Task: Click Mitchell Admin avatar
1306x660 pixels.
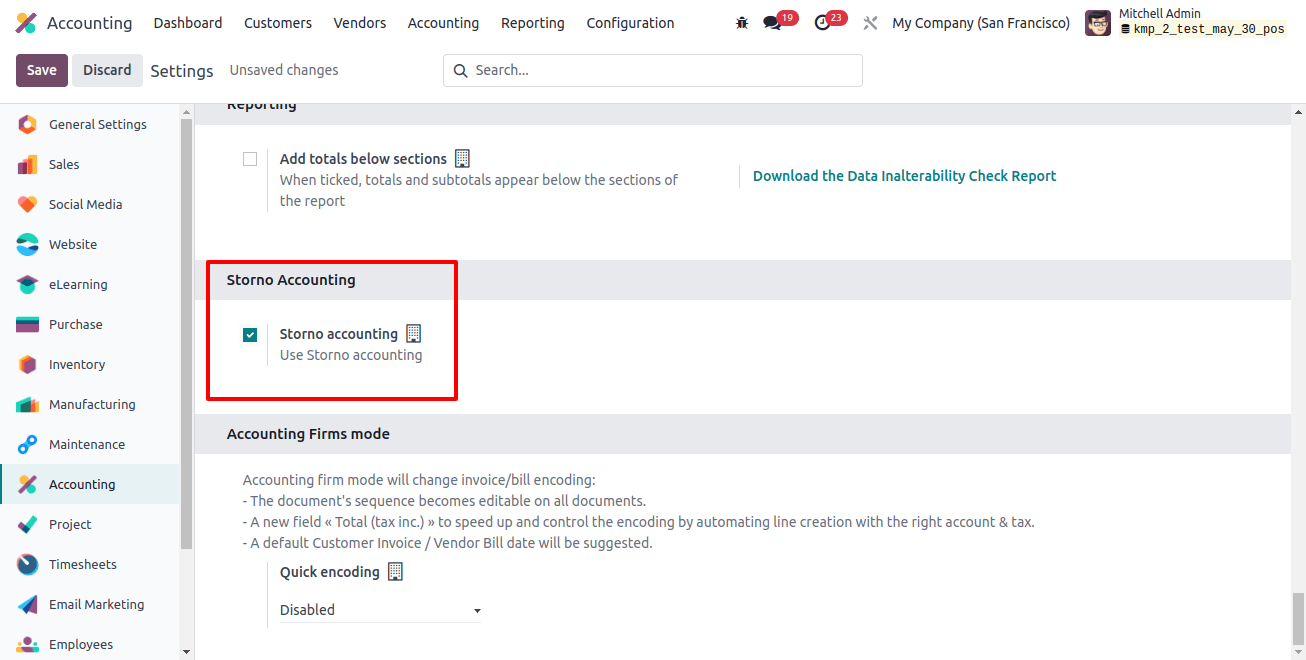Action: [x=1098, y=23]
